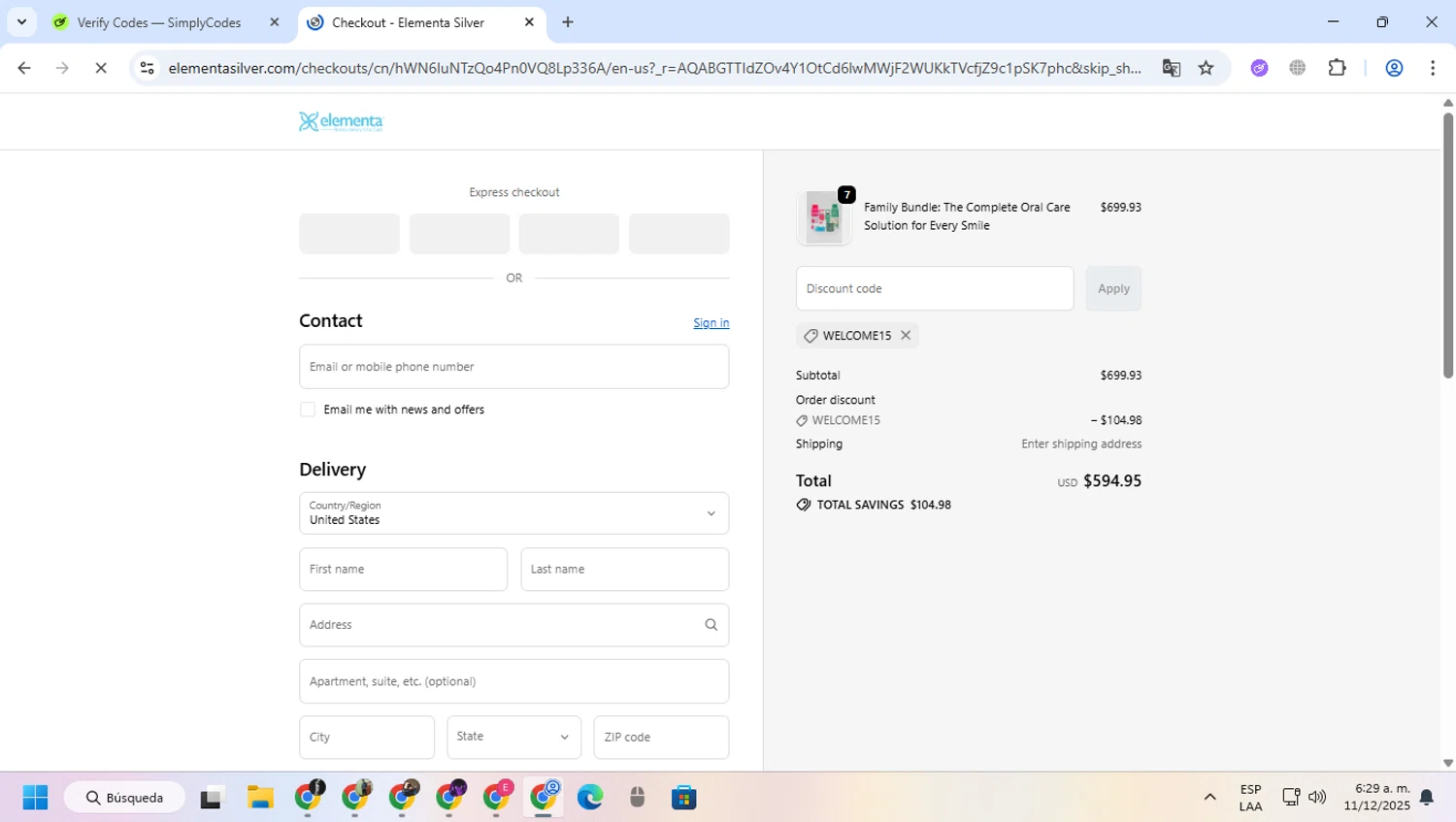Click the Búsqueda taskbar search box
This screenshot has width=1456, height=822.
pyautogui.click(x=124, y=798)
